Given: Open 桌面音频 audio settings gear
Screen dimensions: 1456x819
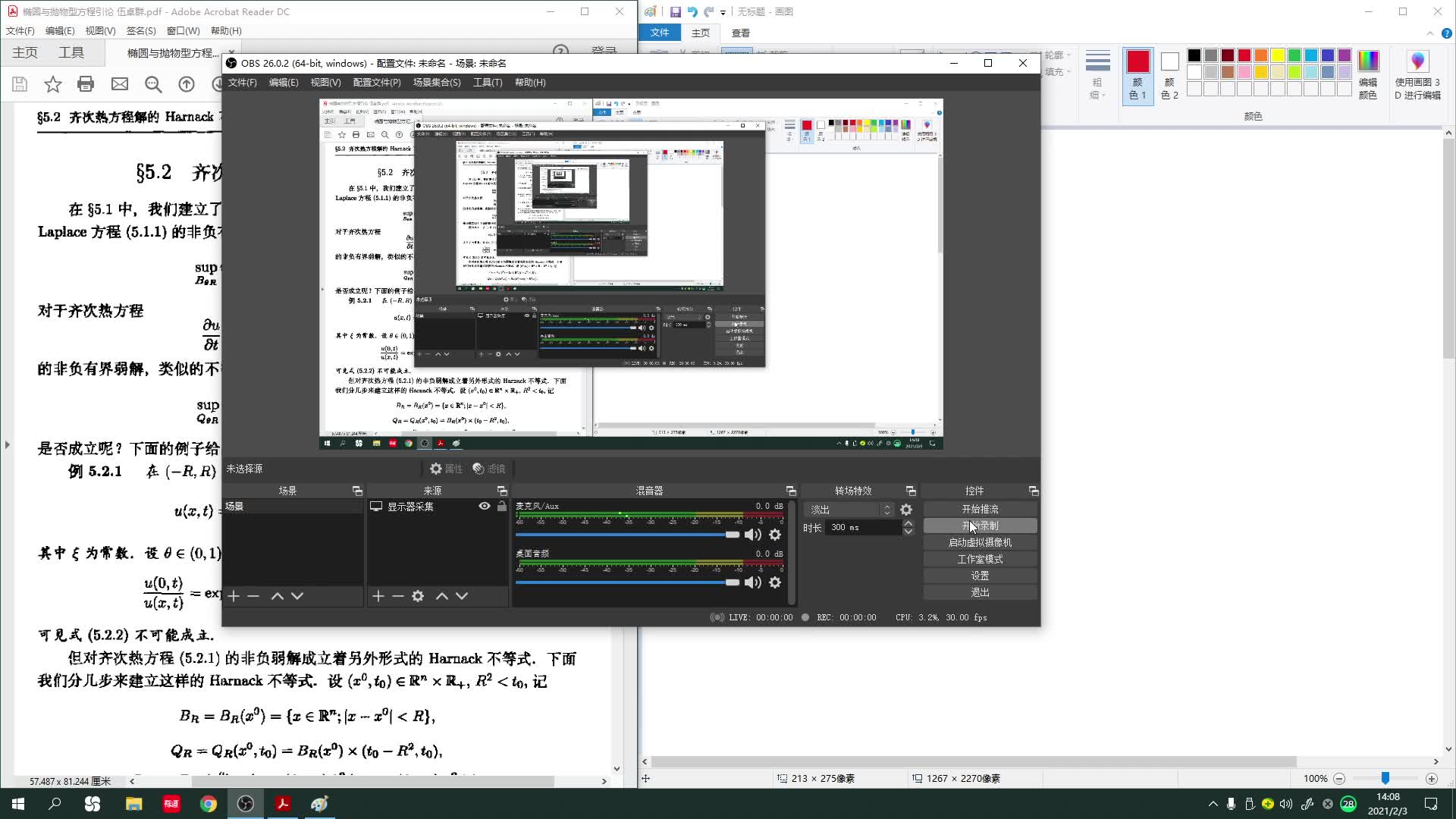Looking at the screenshot, I should [775, 582].
